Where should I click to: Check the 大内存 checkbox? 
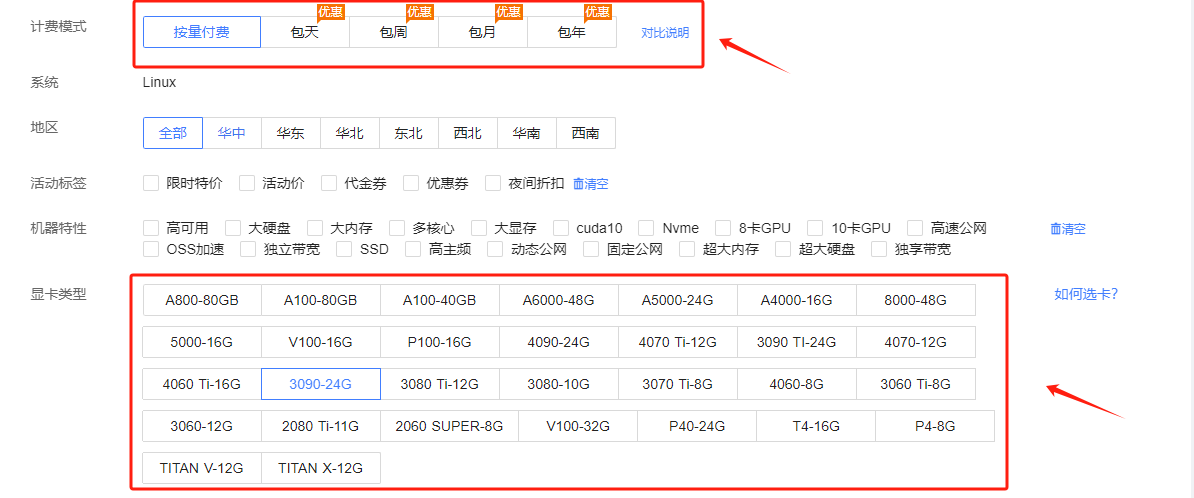pos(315,228)
